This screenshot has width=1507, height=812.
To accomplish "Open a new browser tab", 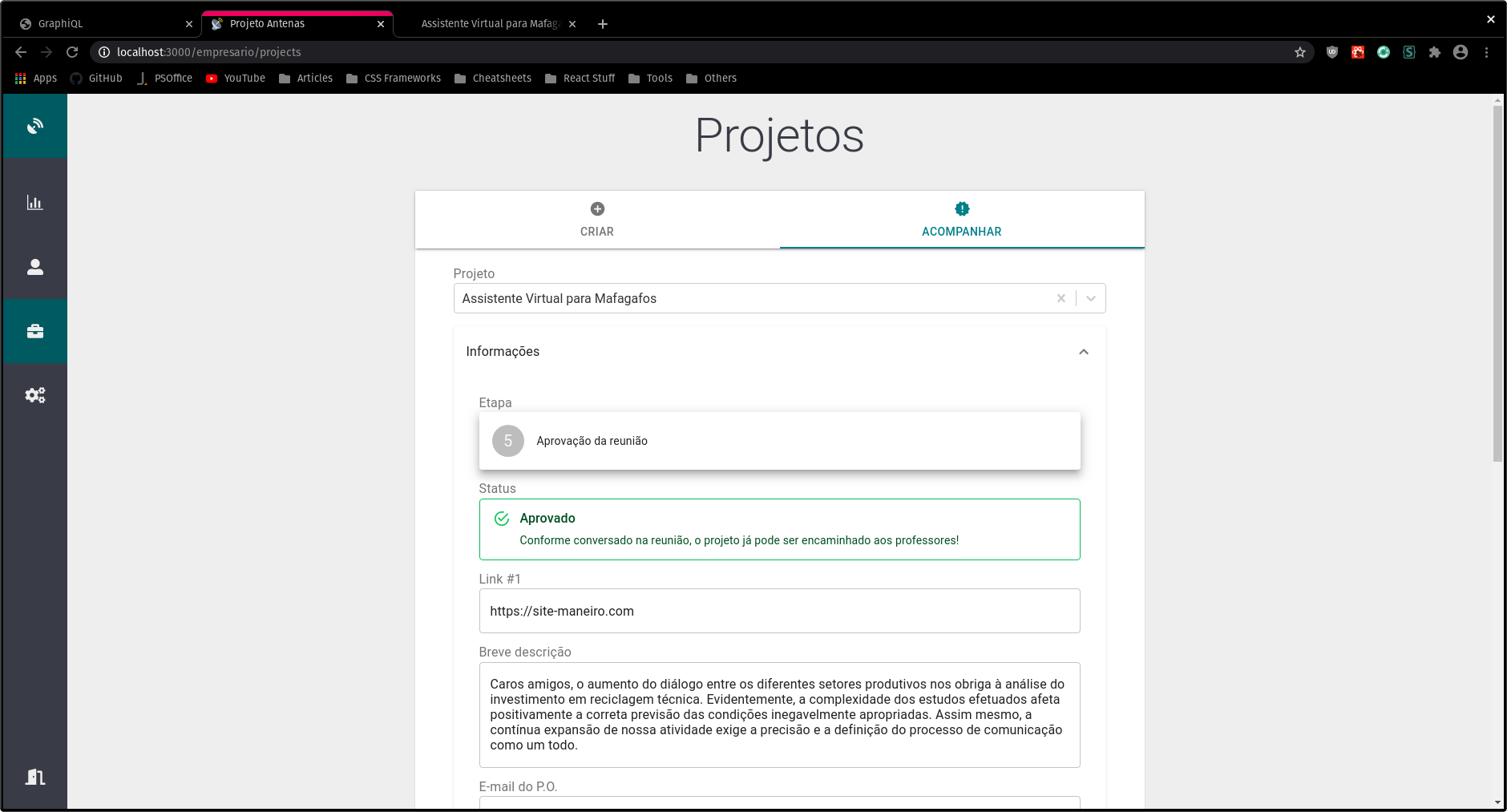I will point(603,24).
